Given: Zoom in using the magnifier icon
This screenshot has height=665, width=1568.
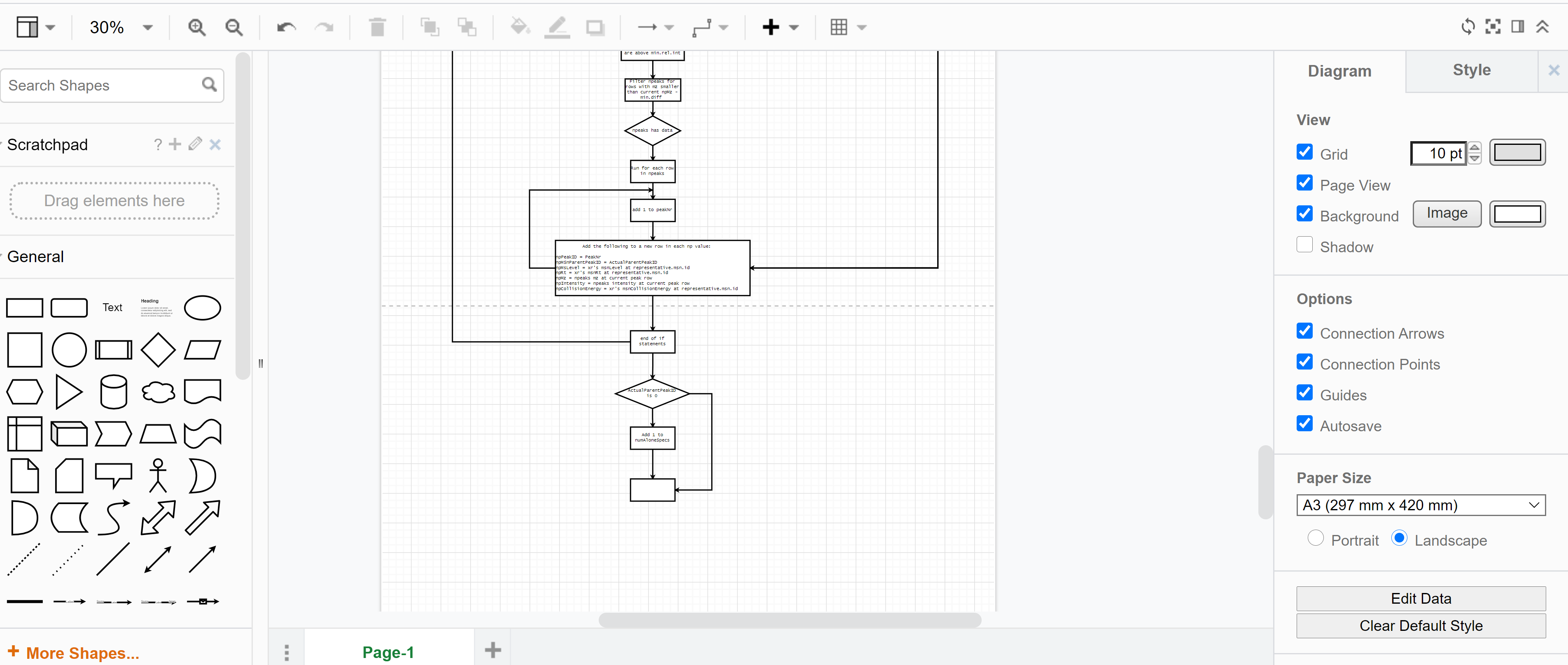Looking at the screenshot, I should click(196, 27).
